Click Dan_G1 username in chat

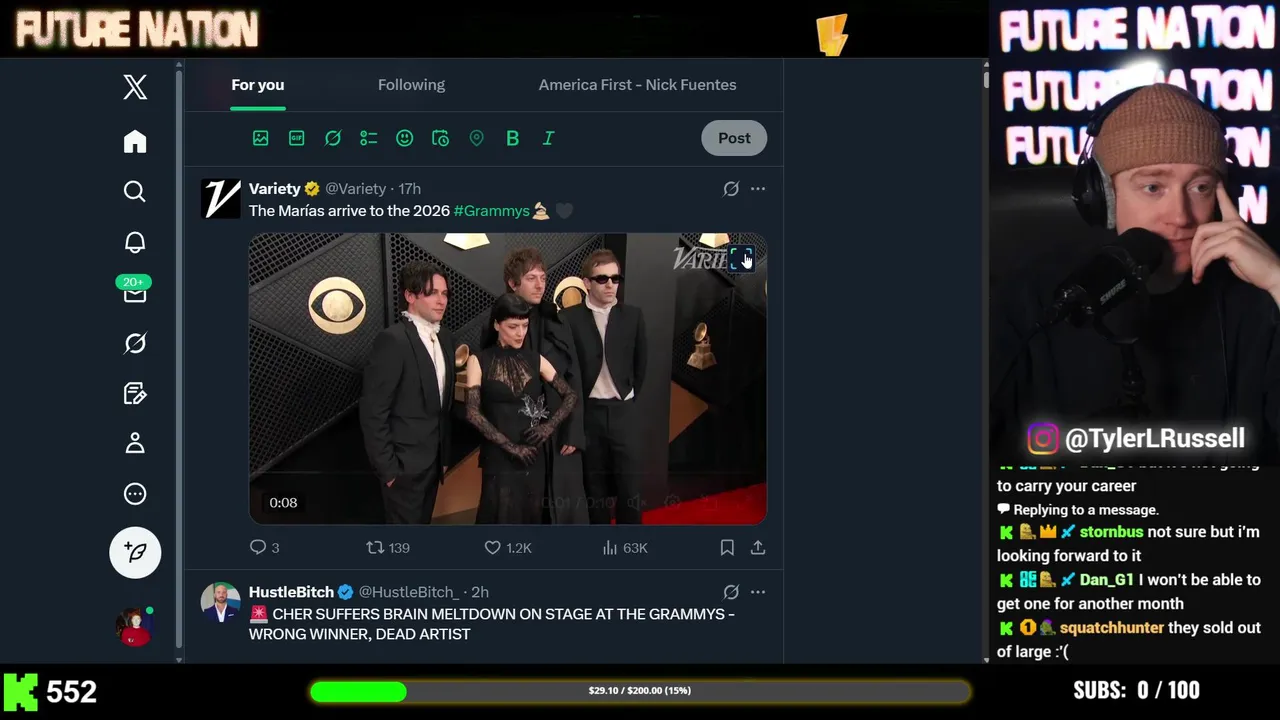(1107, 580)
